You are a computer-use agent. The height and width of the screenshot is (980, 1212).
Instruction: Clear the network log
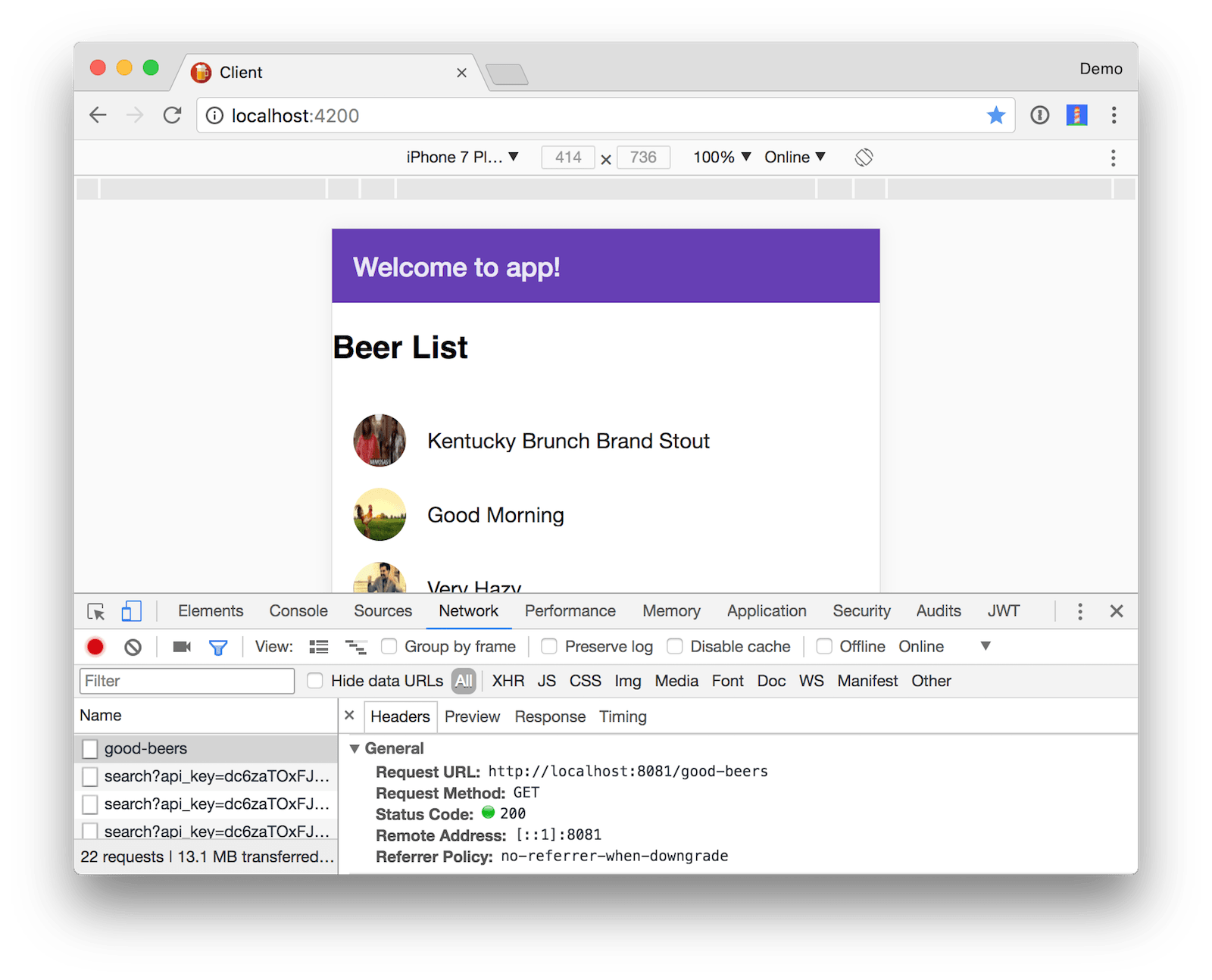point(134,646)
